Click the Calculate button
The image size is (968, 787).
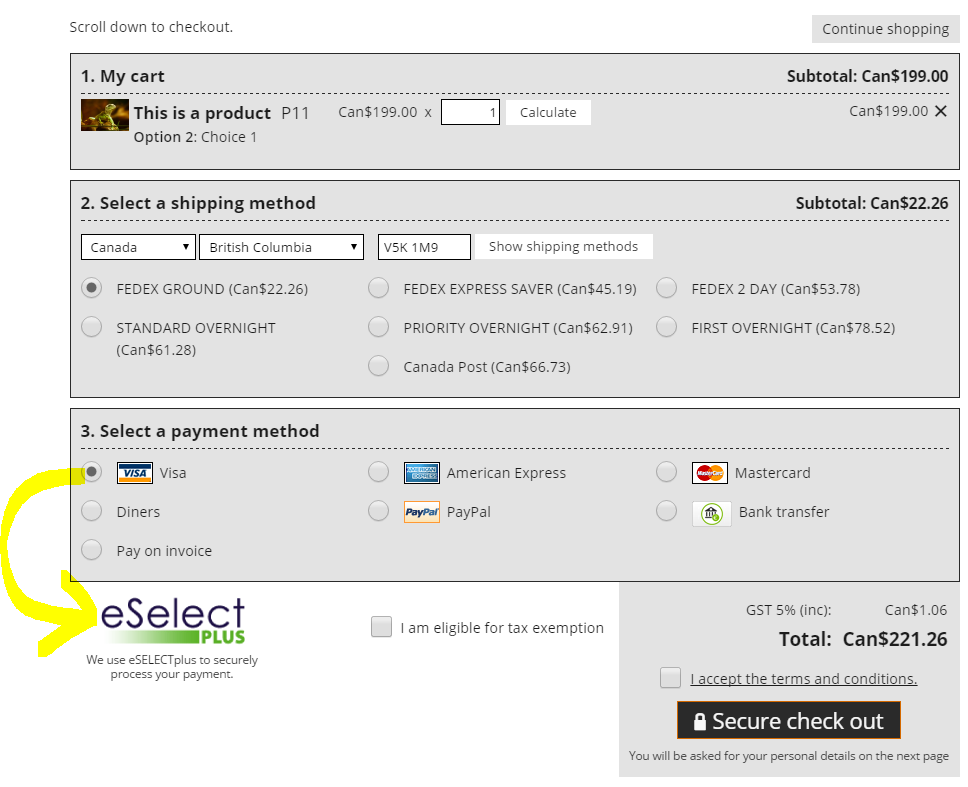548,113
